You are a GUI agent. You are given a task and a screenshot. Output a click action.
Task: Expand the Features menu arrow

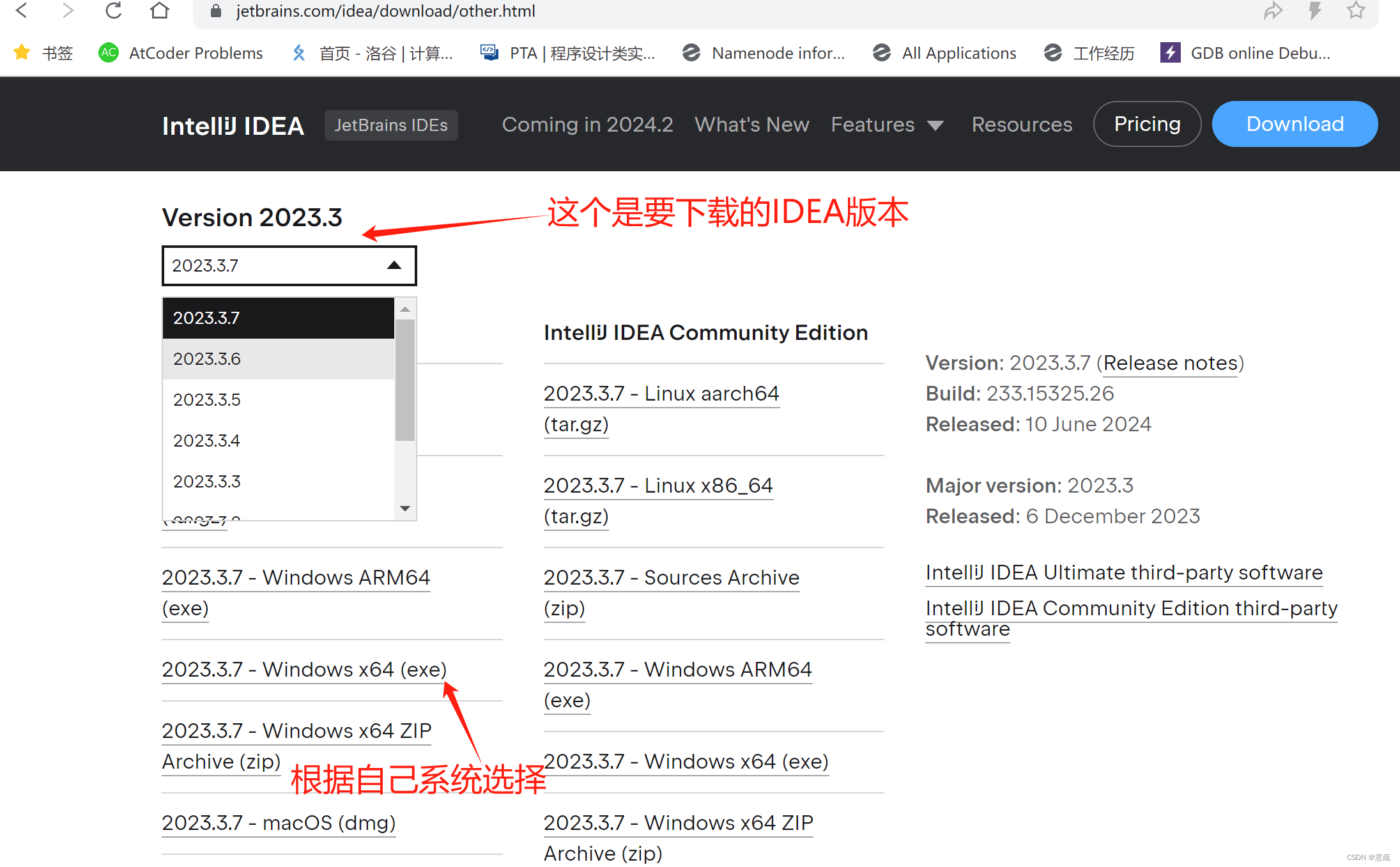point(935,125)
